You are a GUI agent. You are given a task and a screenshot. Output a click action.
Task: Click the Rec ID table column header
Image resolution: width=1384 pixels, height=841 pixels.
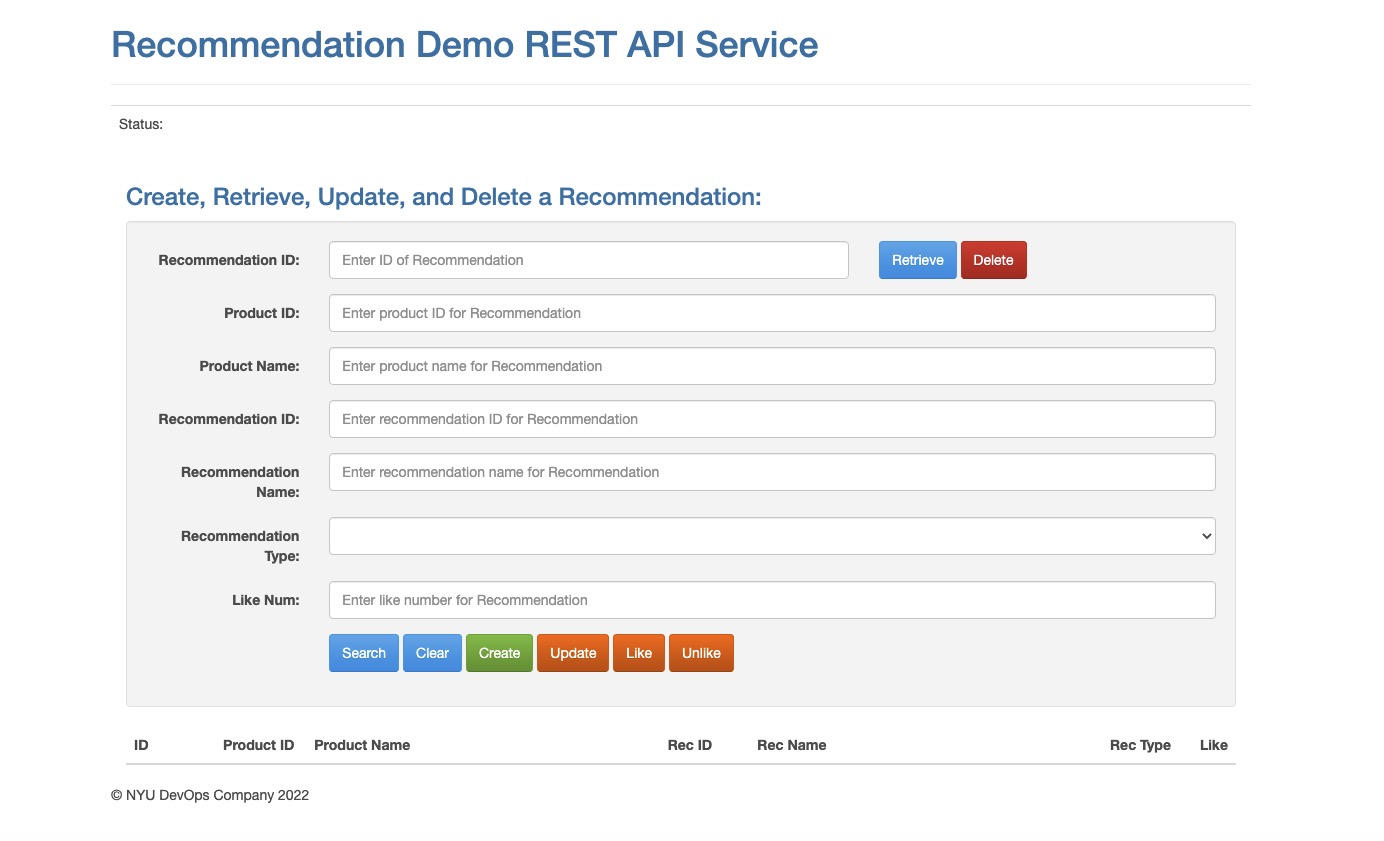689,745
